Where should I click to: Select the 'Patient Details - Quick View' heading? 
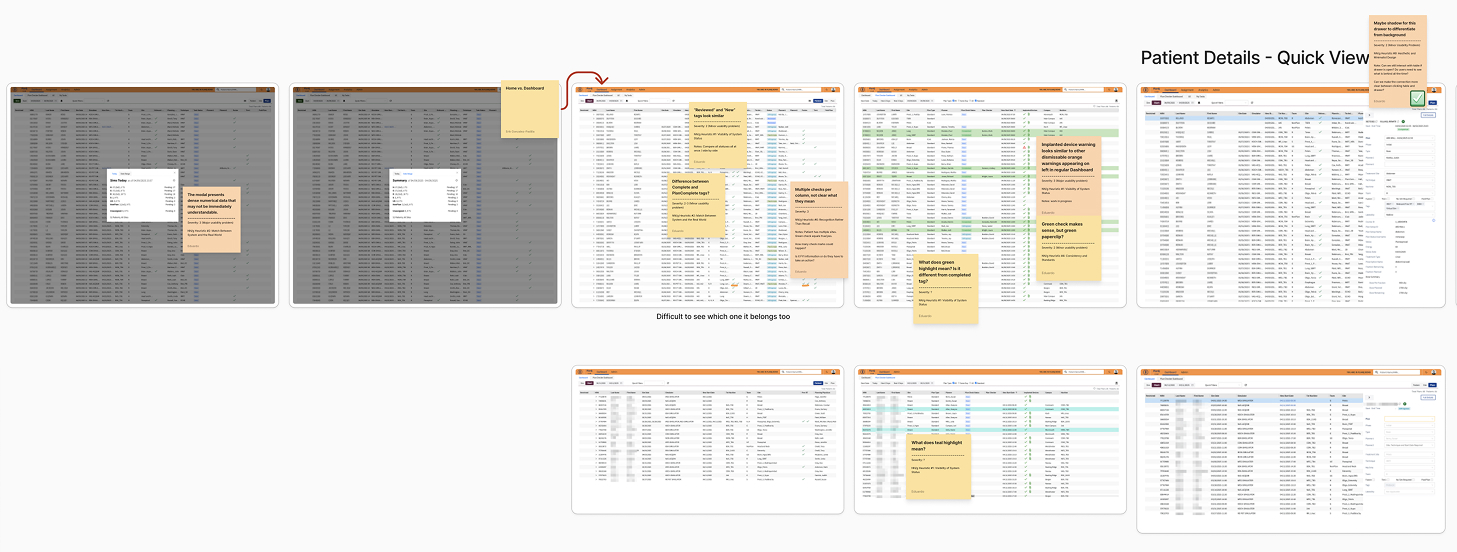1254,58
